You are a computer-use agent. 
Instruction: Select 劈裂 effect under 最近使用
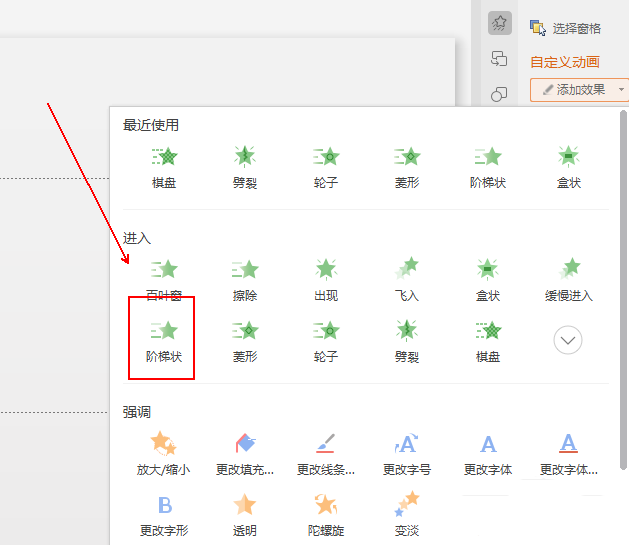pyautogui.click(x=245, y=167)
